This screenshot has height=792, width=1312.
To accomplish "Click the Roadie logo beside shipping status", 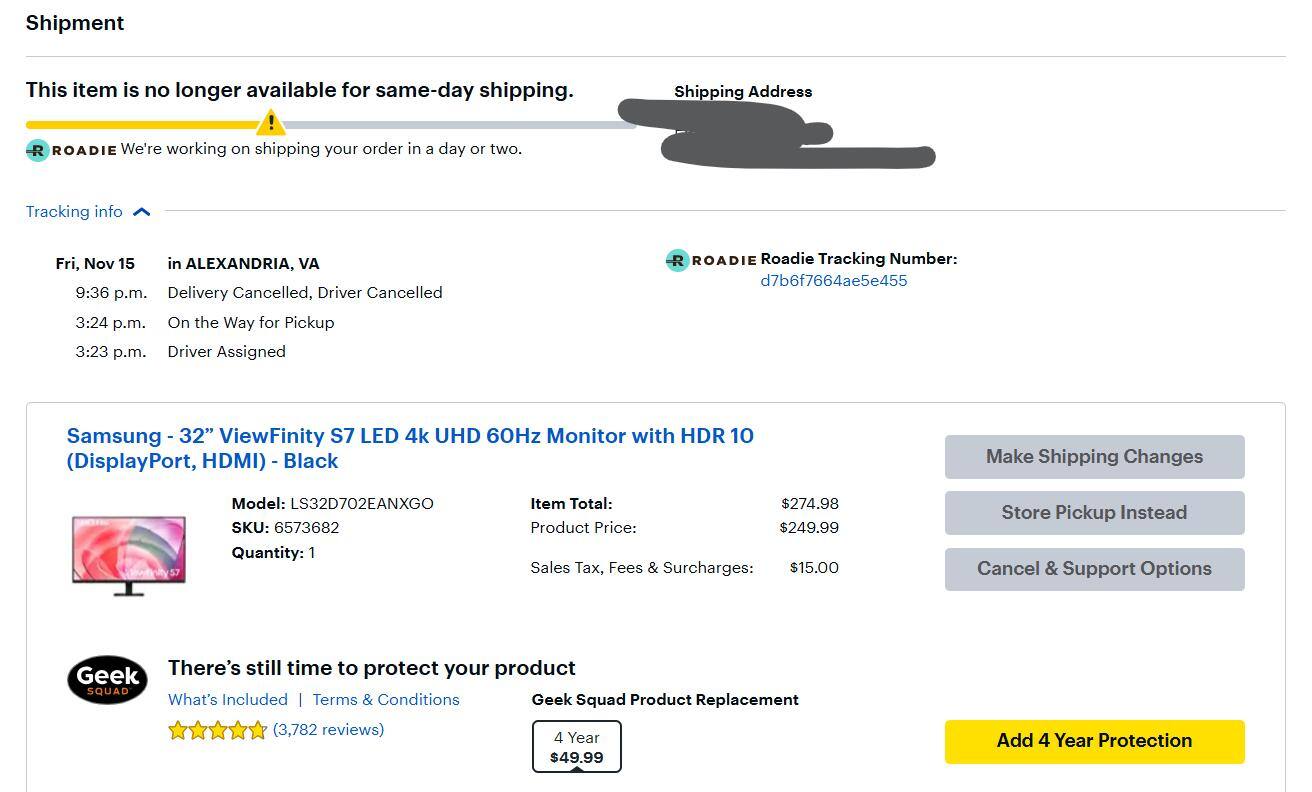I will [x=71, y=150].
